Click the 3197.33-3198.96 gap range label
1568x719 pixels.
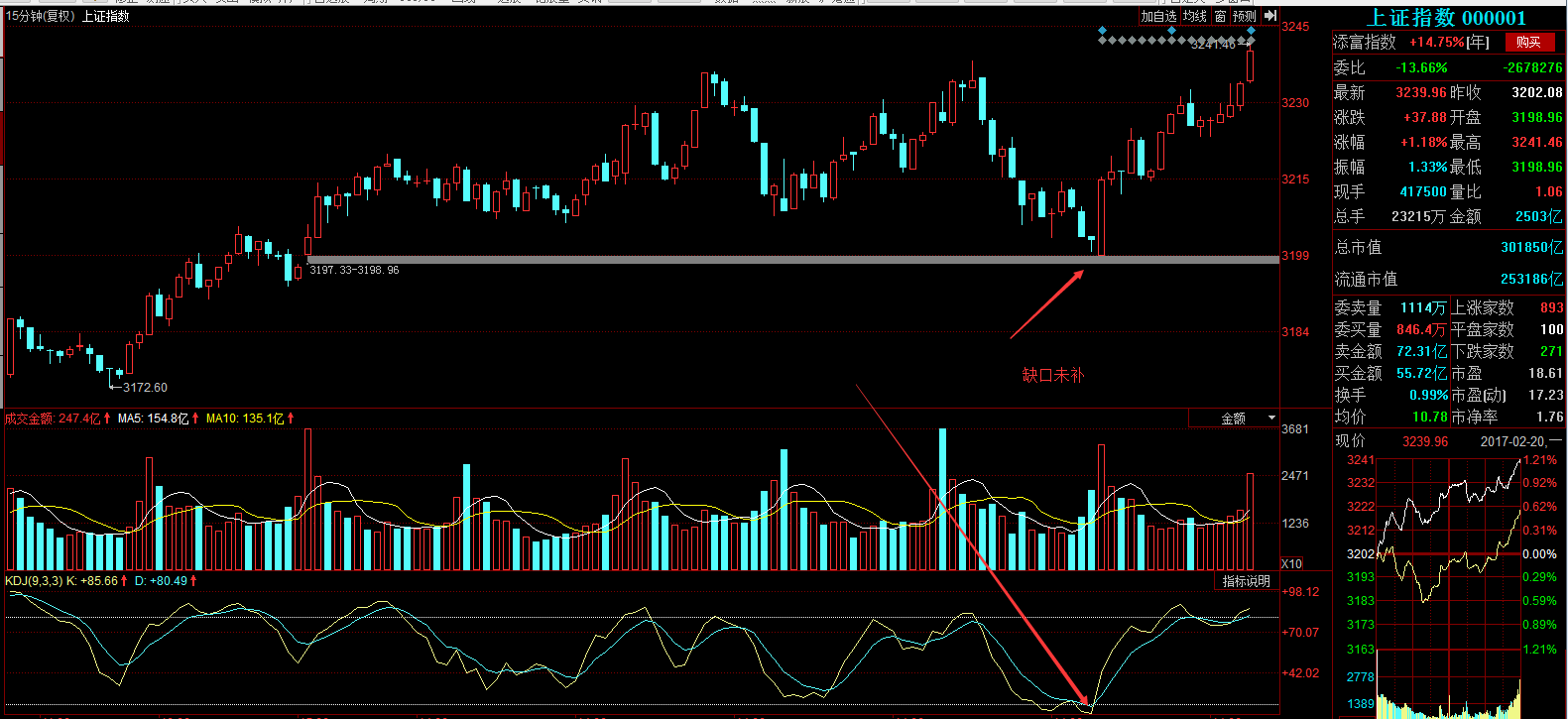pyautogui.click(x=354, y=270)
